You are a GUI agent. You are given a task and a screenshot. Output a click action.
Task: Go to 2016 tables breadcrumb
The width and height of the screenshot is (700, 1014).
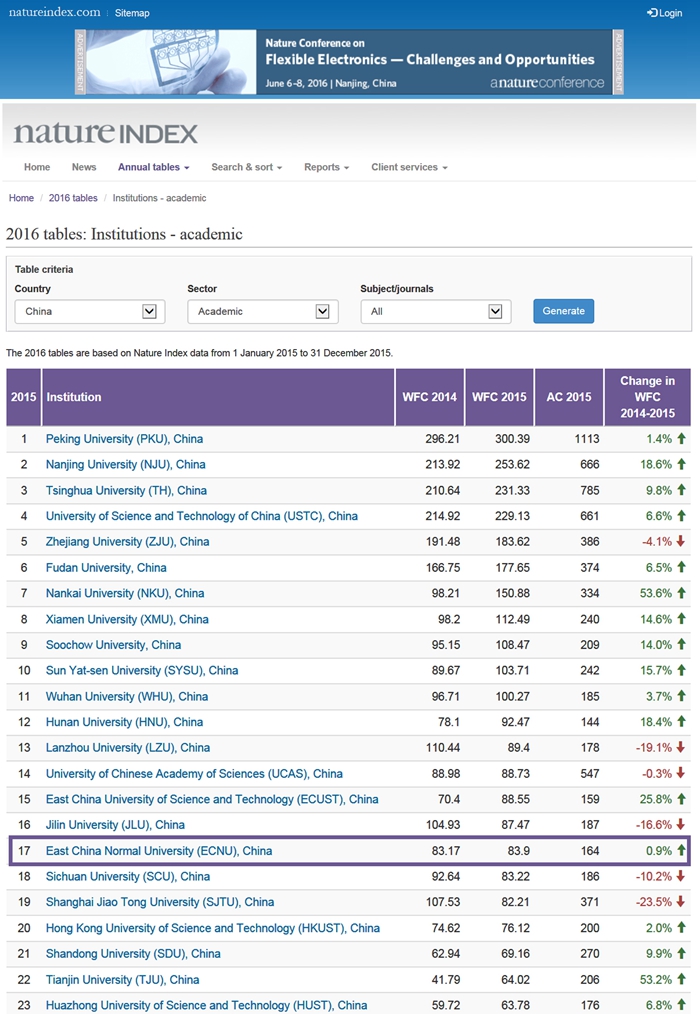[x=73, y=198]
